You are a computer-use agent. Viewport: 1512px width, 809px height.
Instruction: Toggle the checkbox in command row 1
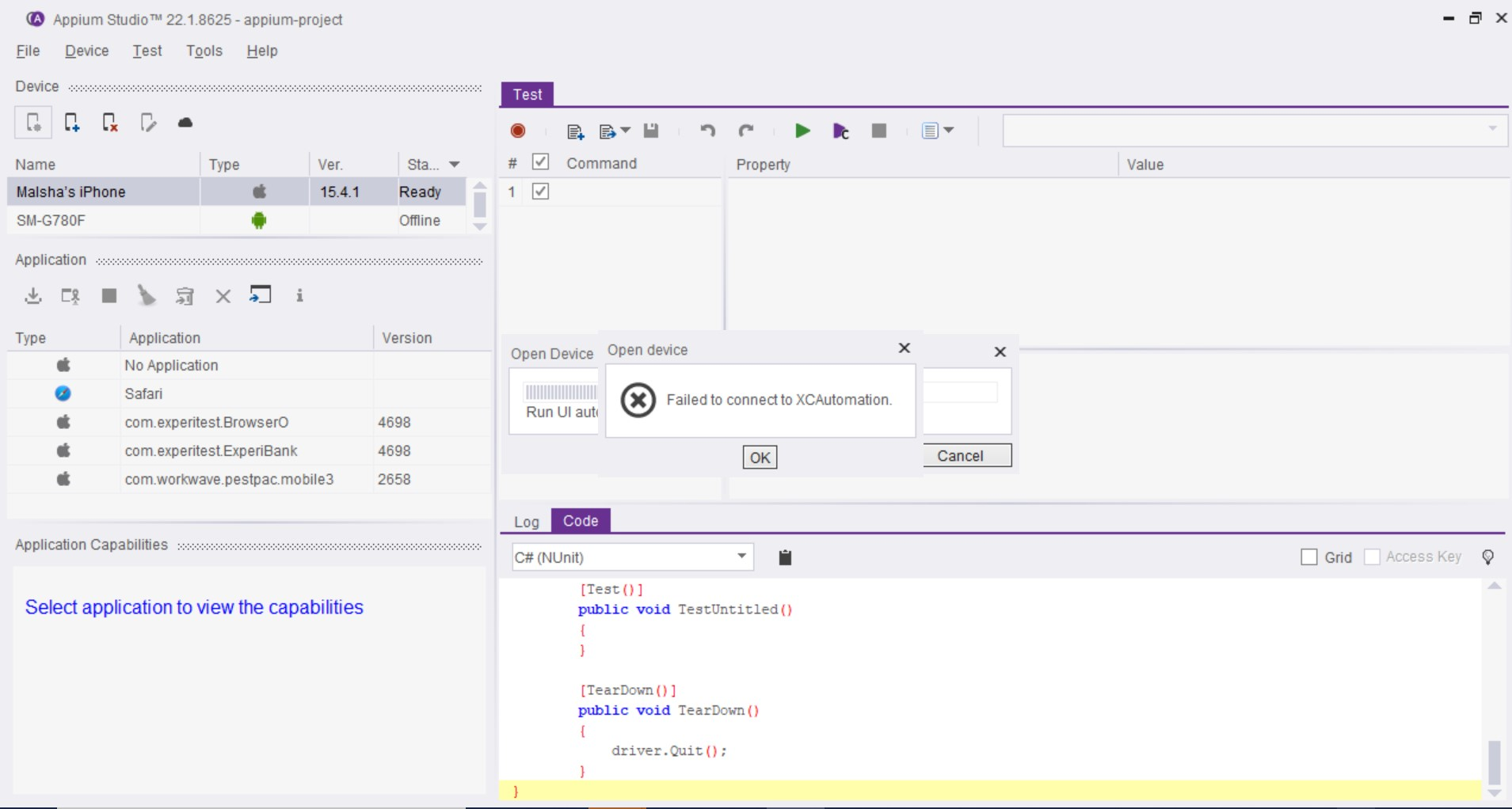(540, 192)
